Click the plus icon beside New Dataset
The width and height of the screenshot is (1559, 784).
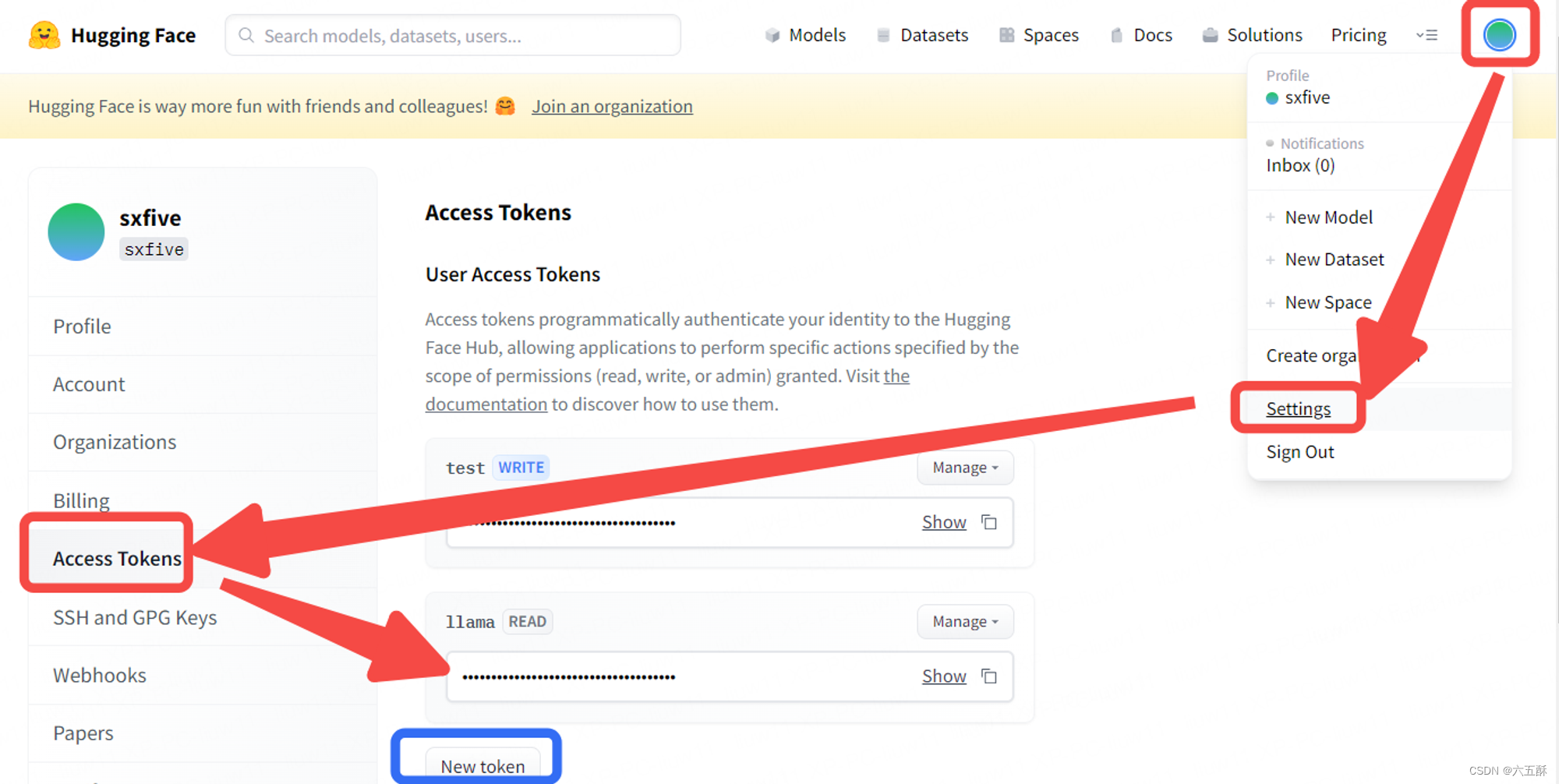point(1271,260)
